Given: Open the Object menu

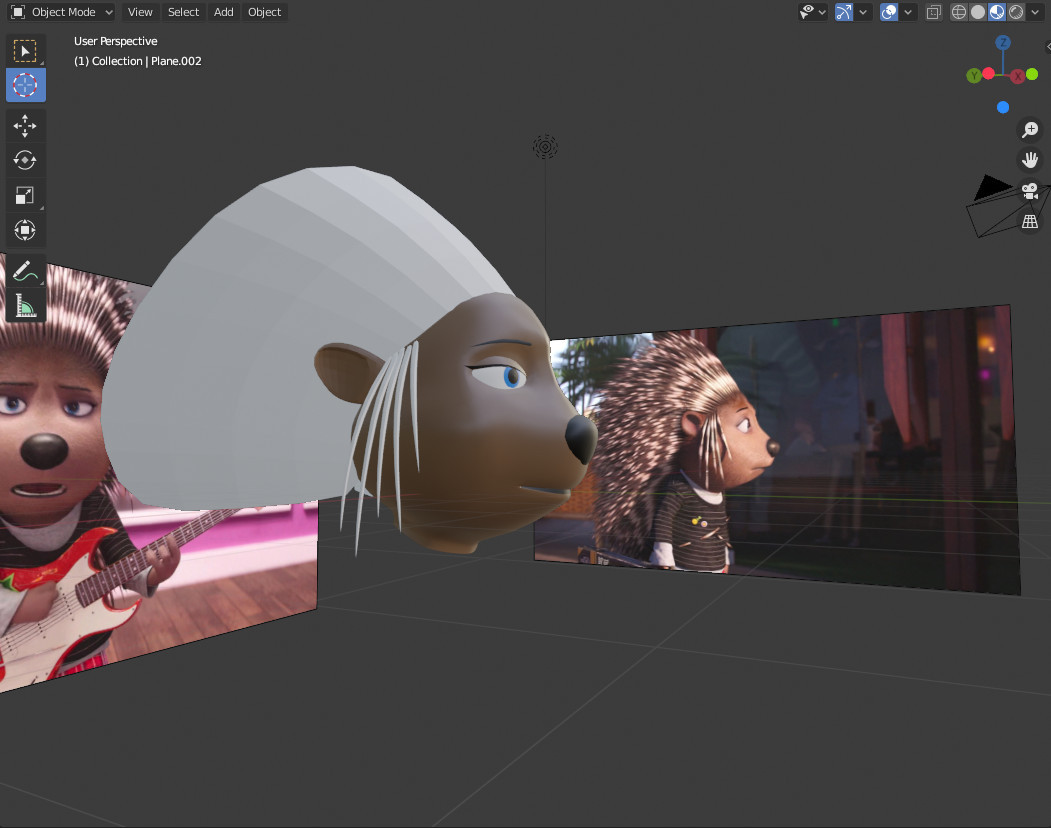Looking at the screenshot, I should (x=265, y=12).
